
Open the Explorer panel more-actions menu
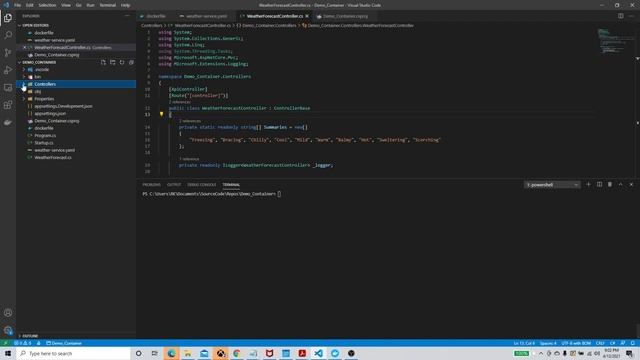[127, 16]
